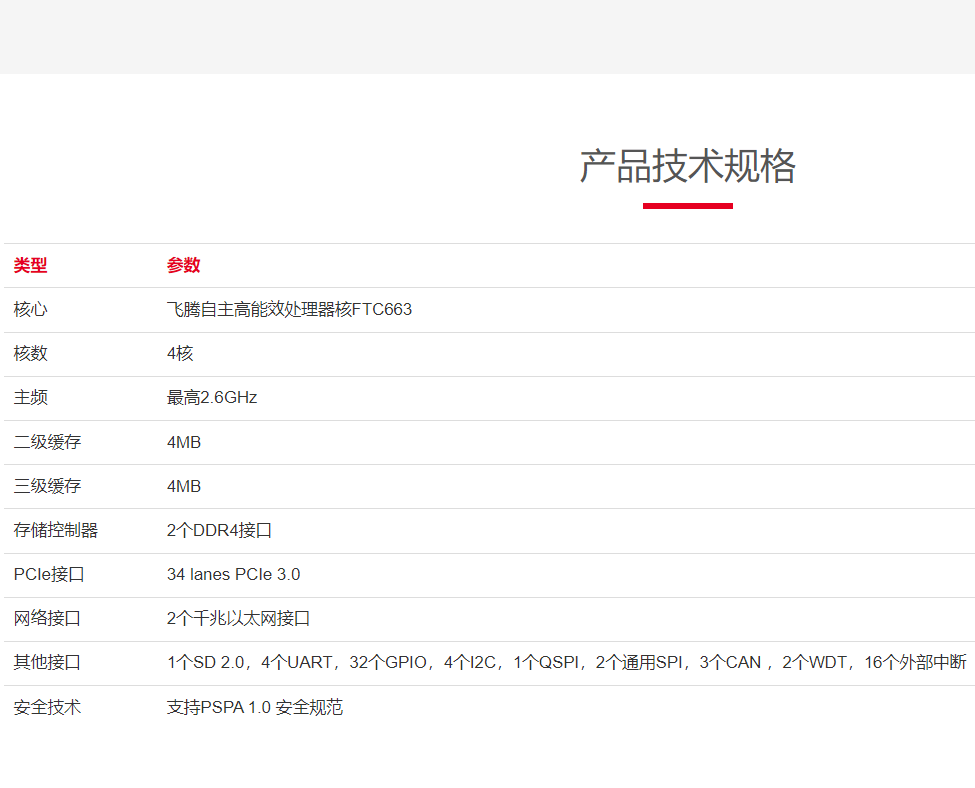
Task: Select the 1个SD 2.0 interface list text
Action: 566,662
